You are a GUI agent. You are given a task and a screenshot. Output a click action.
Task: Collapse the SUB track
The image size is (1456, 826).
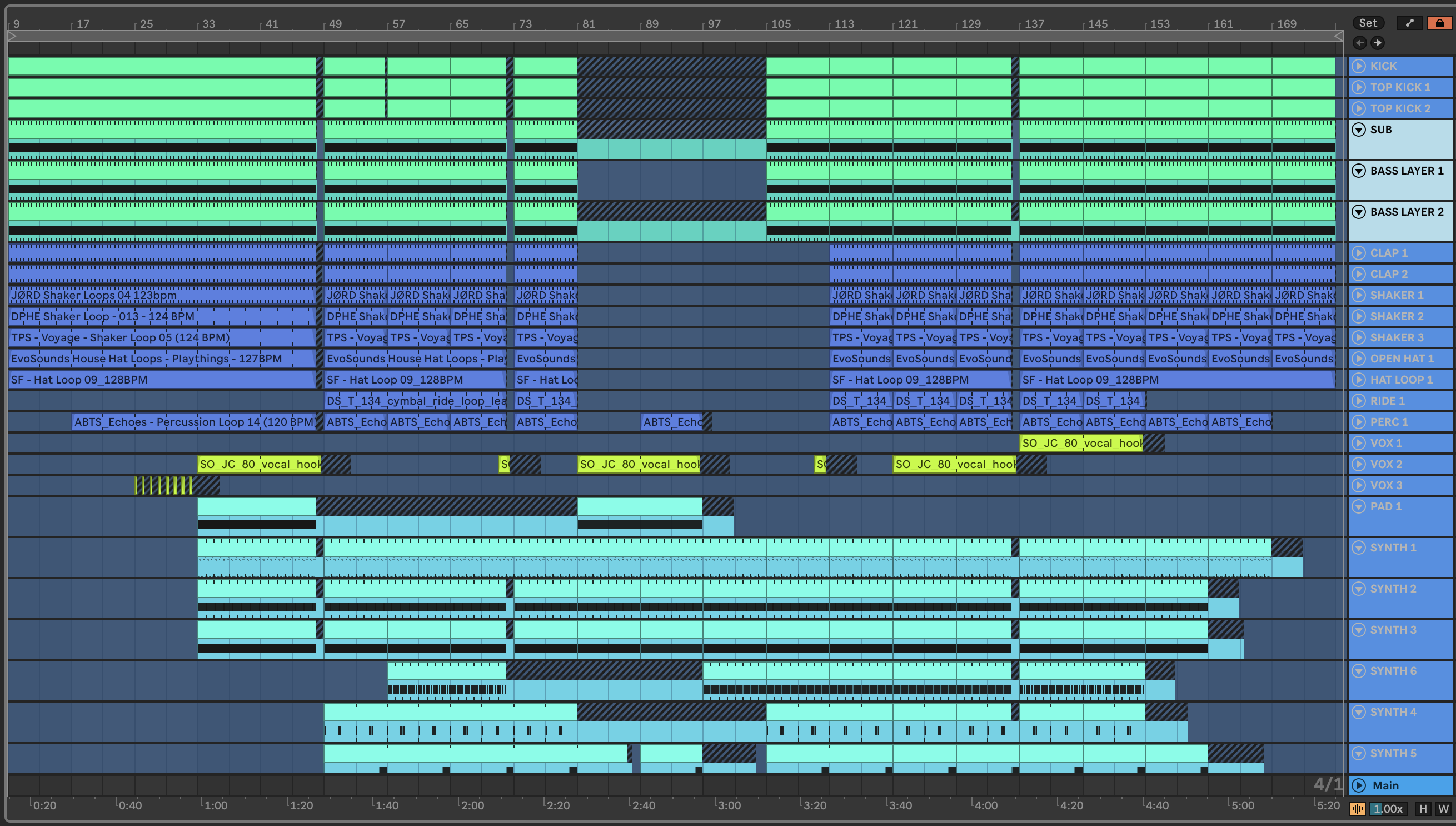pos(1358,130)
